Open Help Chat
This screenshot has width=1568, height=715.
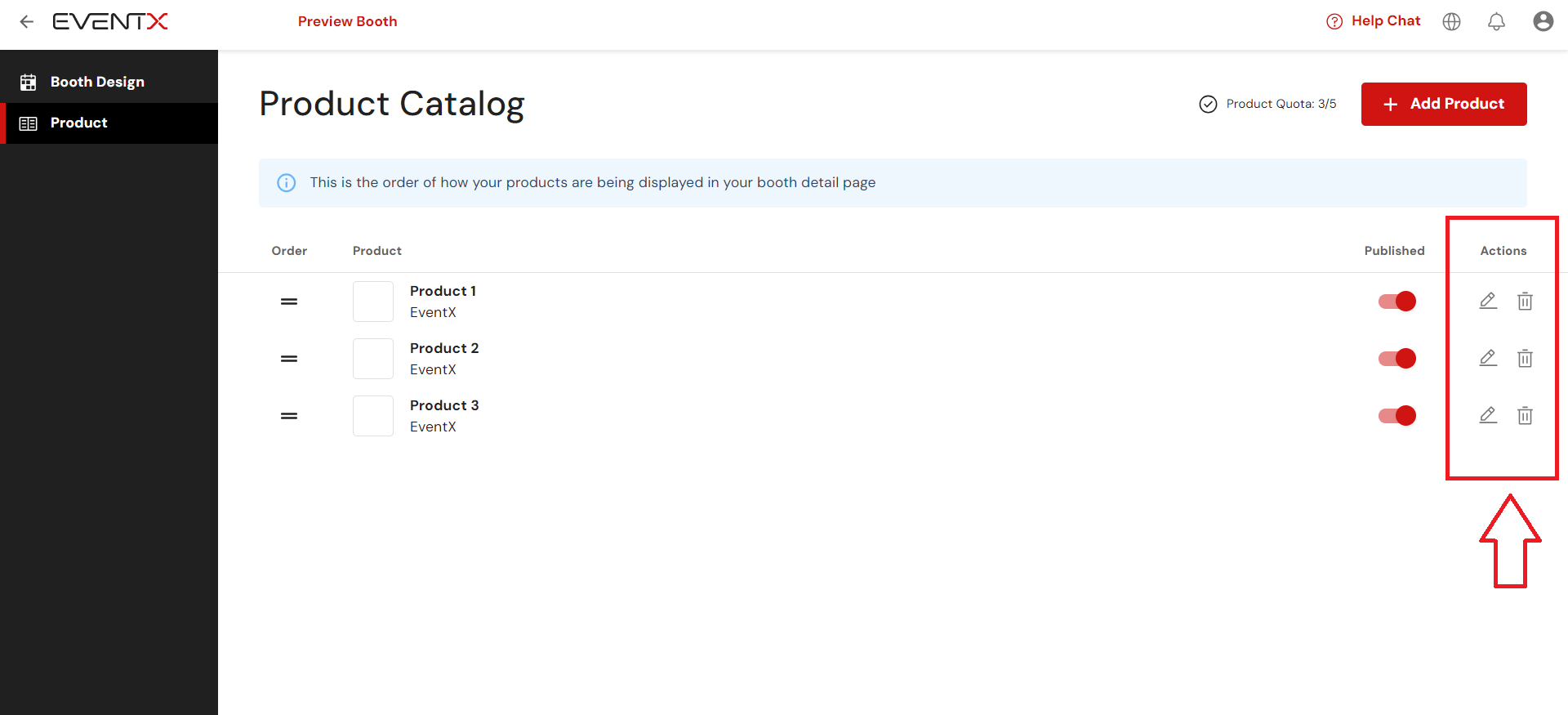[1374, 21]
